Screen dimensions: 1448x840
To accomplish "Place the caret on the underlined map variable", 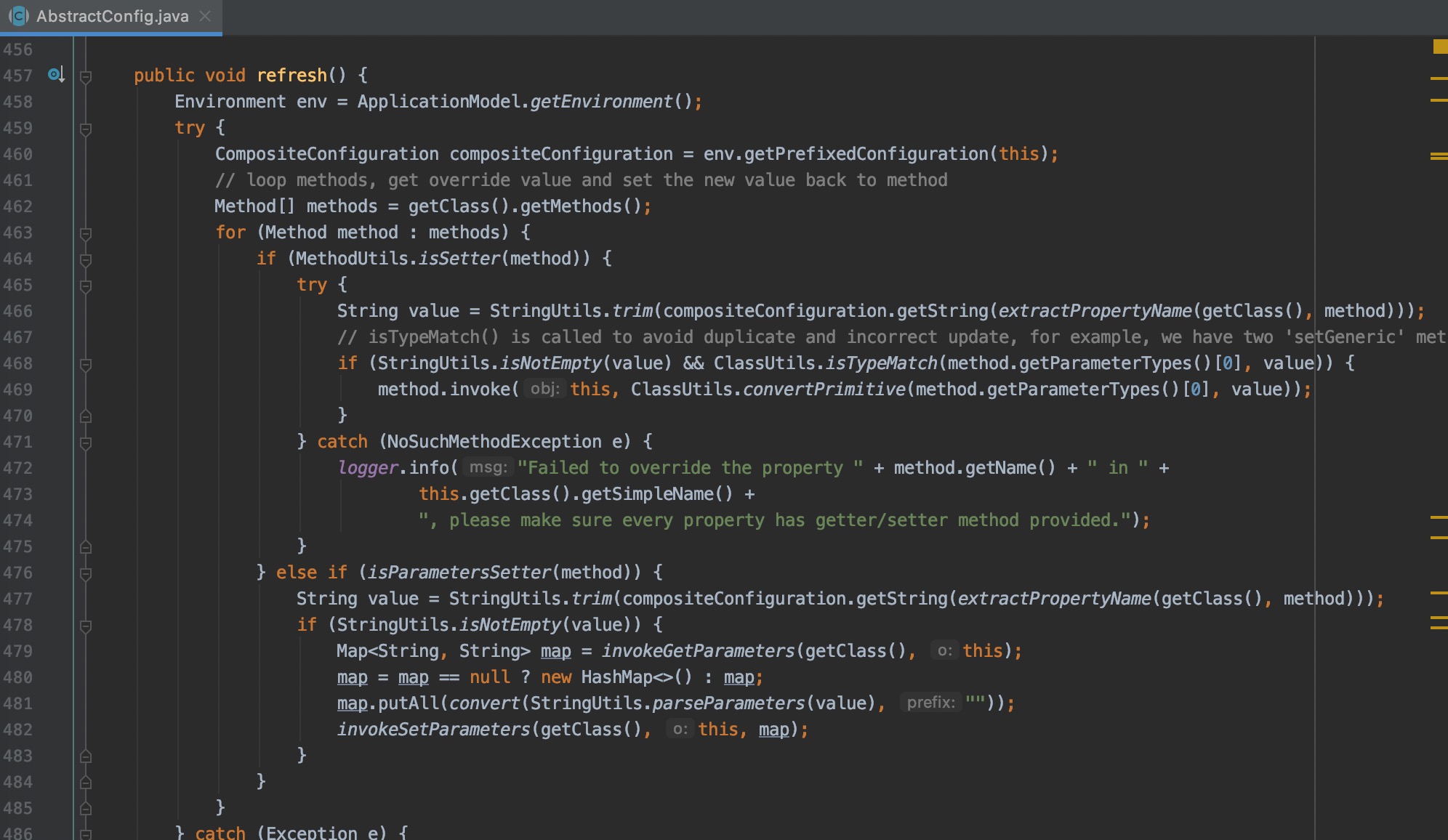I will (x=351, y=677).
